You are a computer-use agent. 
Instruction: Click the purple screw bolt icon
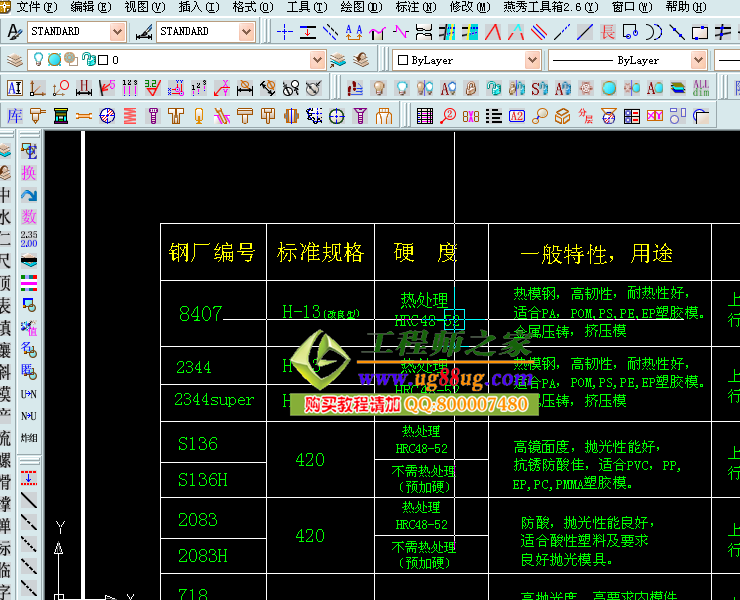pyautogui.click(x=153, y=116)
